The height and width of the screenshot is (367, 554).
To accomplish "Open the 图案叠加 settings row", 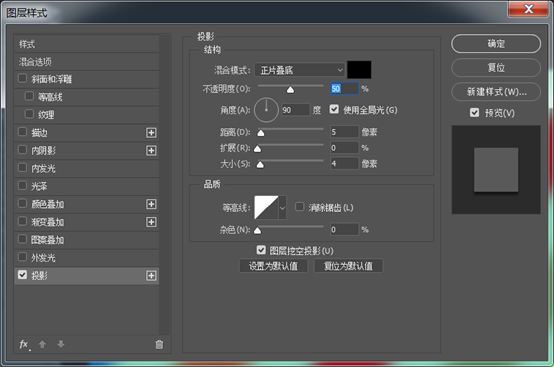I will coord(87,240).
